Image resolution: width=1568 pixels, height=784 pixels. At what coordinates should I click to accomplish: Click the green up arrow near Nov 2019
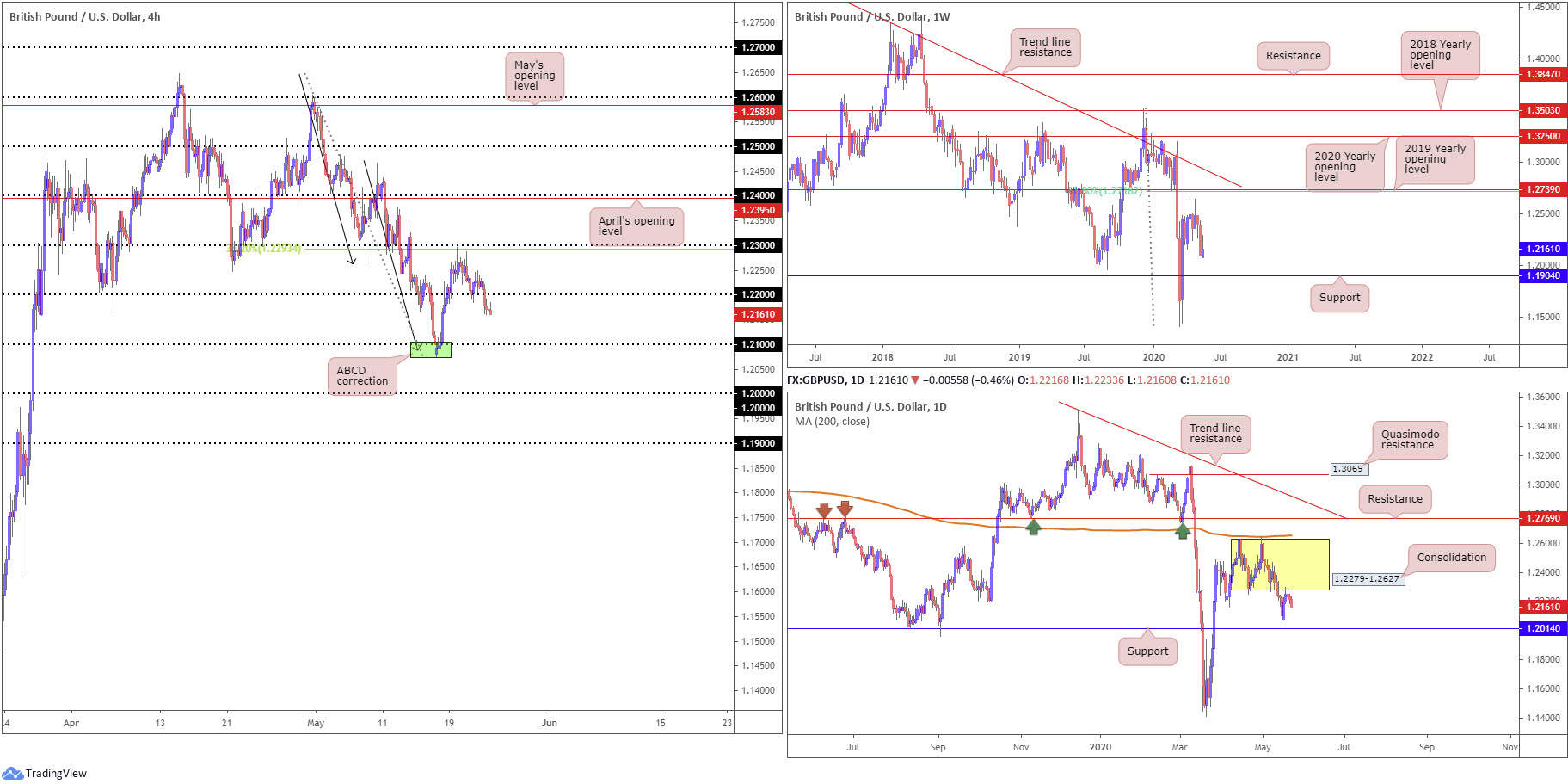click(x=1034, y=527)
